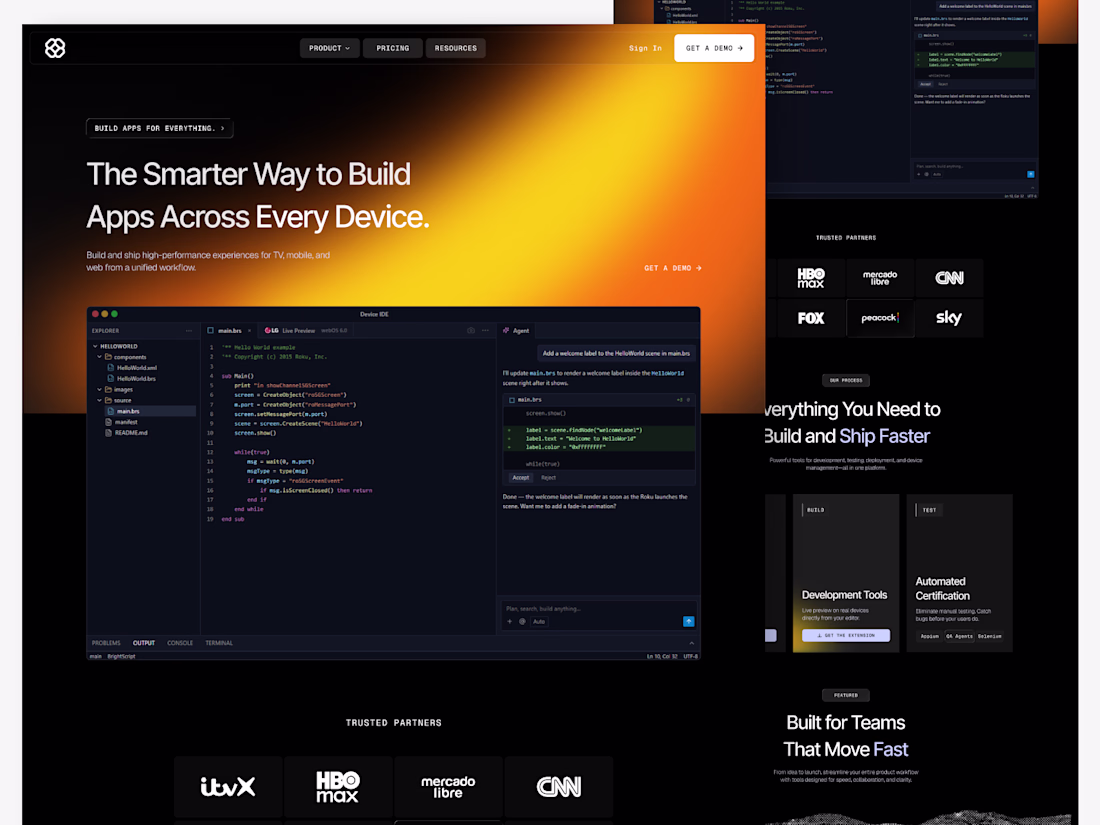The width and height of the screenshot is (1100, 825).
Task: Click the Sky logo in right page
Action: click(948, 318)
